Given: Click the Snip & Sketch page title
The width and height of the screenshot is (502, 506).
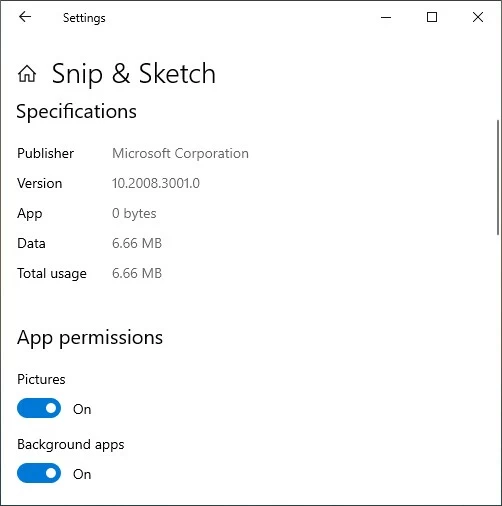Looking at the screenshot, I should coord(134,74).
